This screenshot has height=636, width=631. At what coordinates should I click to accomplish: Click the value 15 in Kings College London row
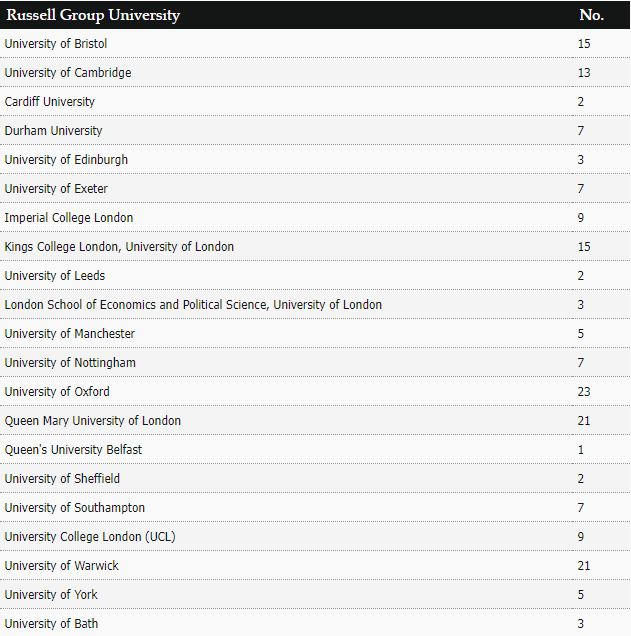coord(584,247)
